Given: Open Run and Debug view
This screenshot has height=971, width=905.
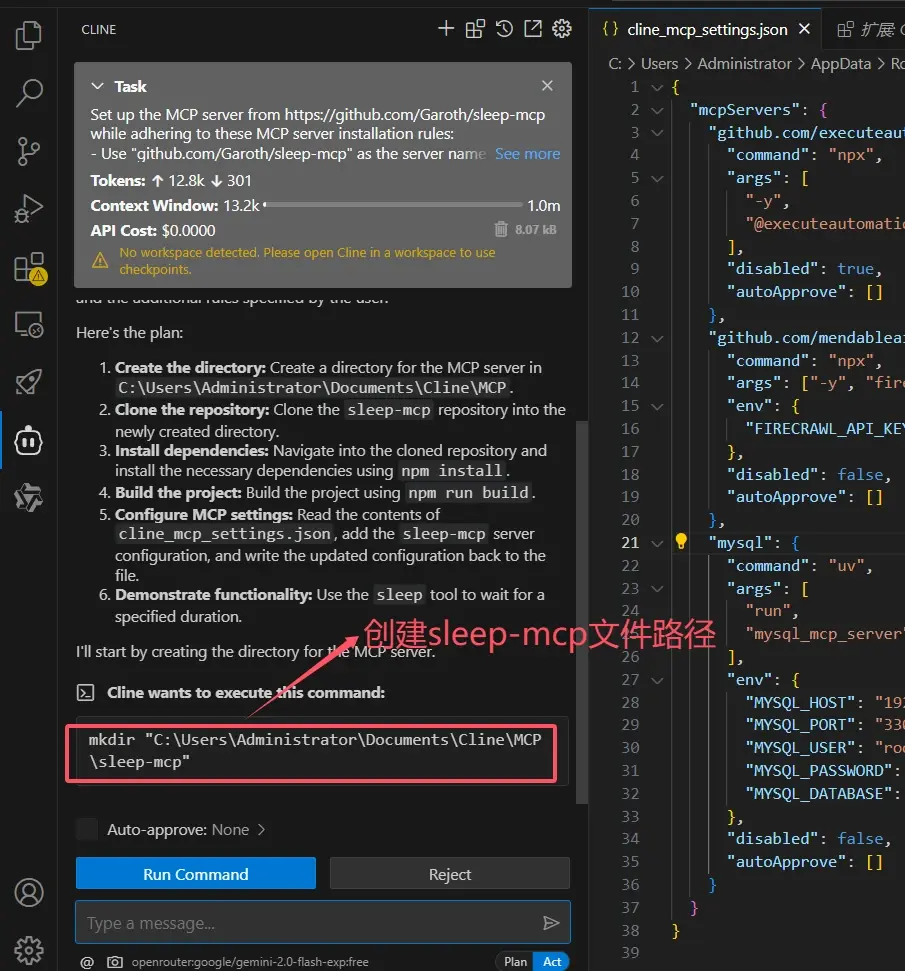Looking at the screenshot, I should click(x=29, y=209).
